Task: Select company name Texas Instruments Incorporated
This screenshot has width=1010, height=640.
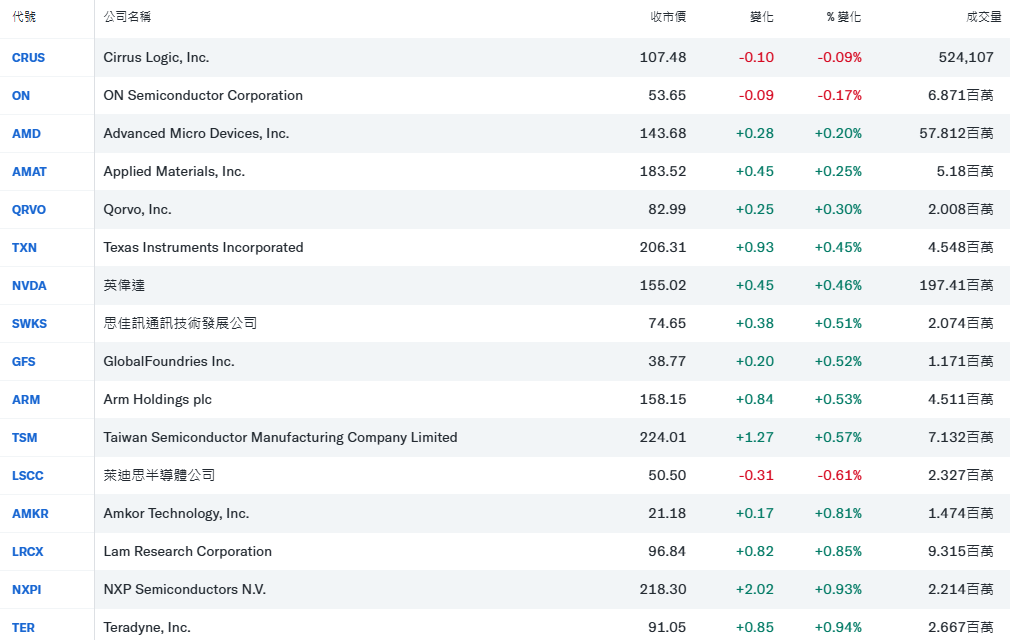Action: click(x=203, y=247)
